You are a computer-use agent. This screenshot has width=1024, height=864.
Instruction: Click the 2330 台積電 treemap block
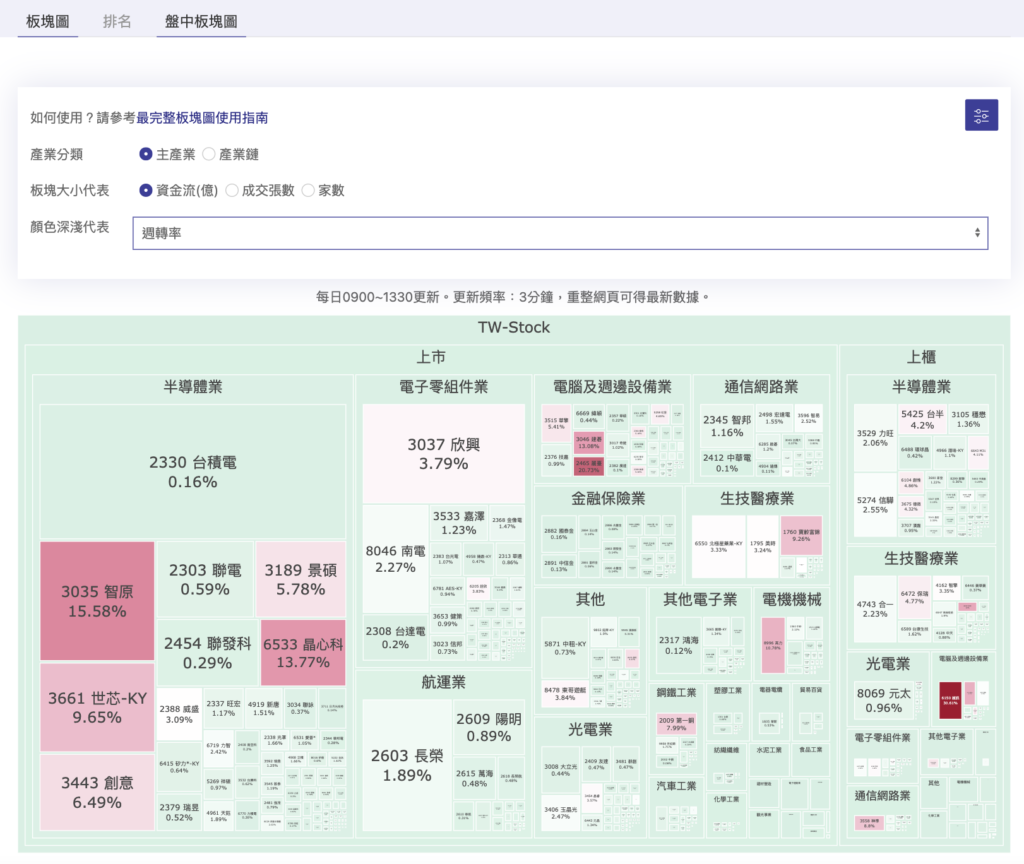point(193,472)
